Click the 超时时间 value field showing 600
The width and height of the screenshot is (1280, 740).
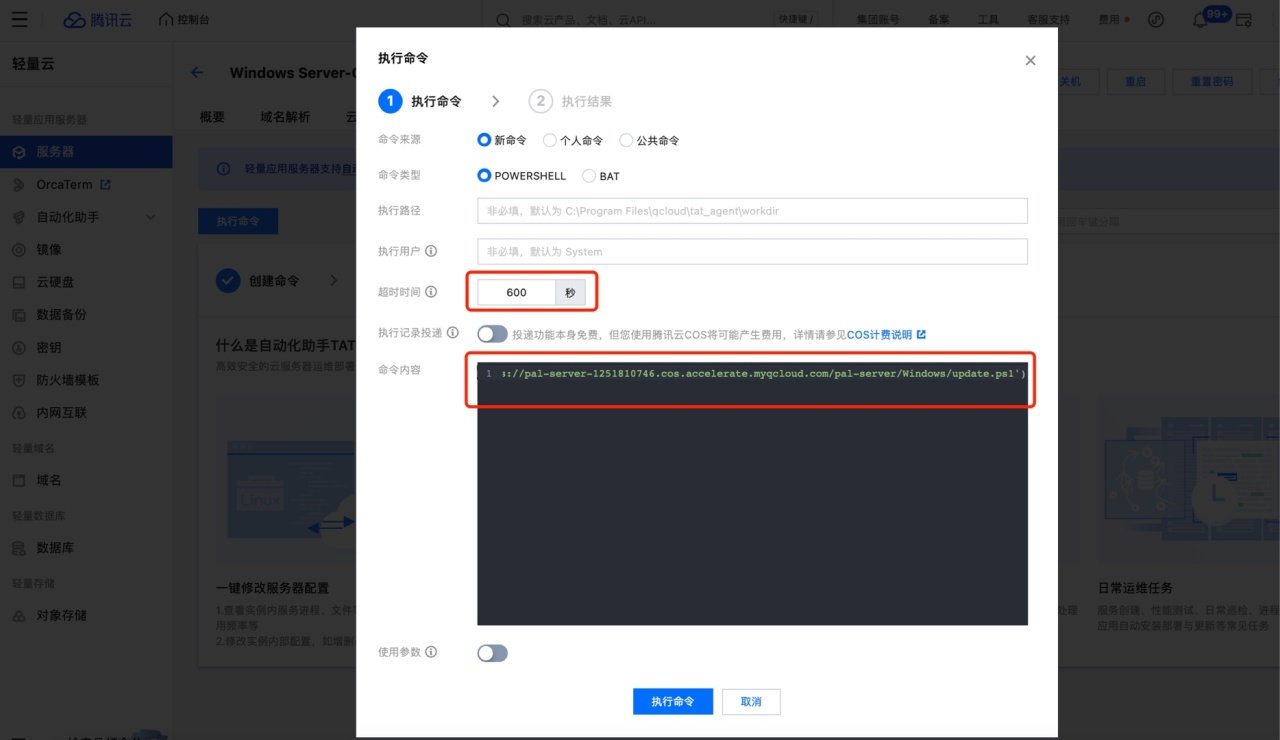516,292
